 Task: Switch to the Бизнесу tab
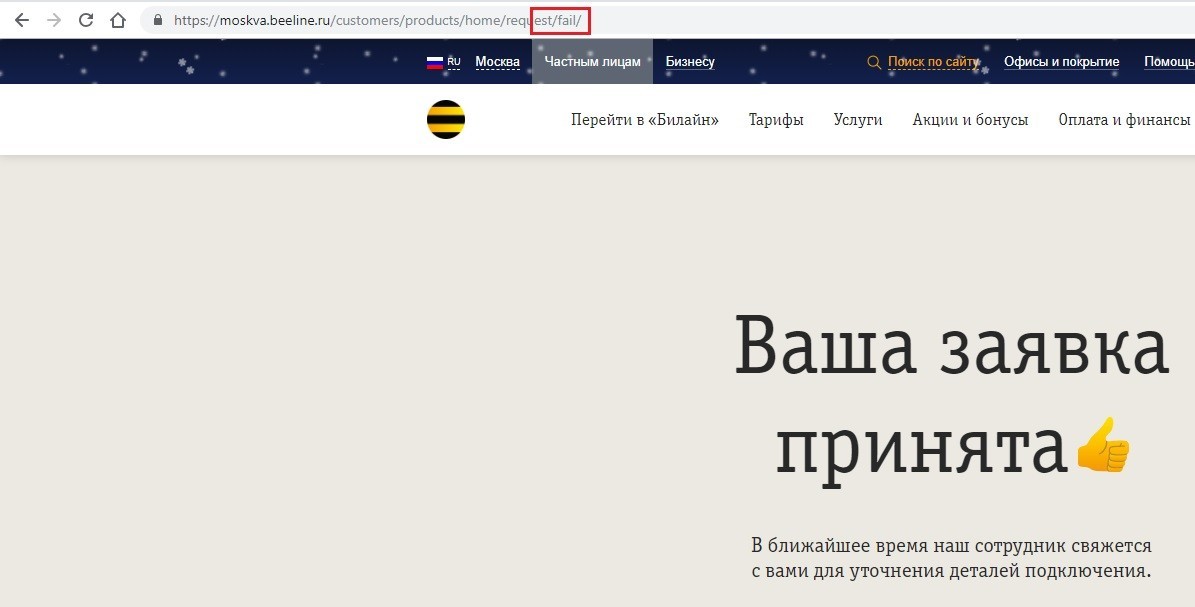point(690,62)
